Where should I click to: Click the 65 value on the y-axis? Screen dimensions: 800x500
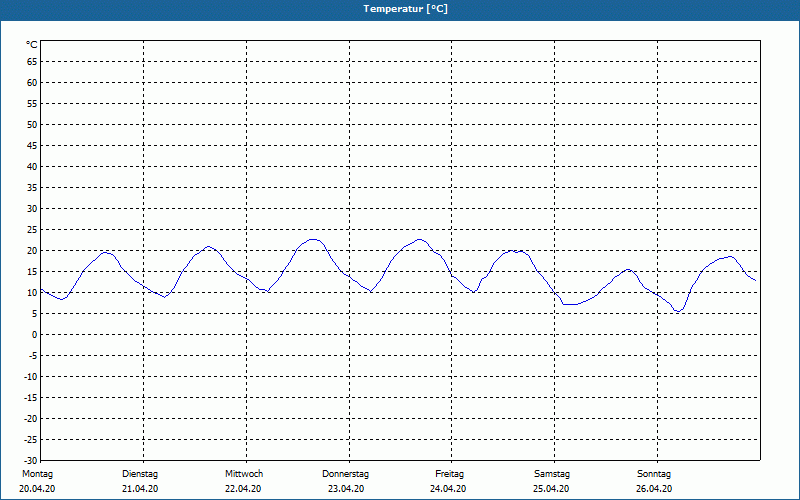[x=31, y=62]
